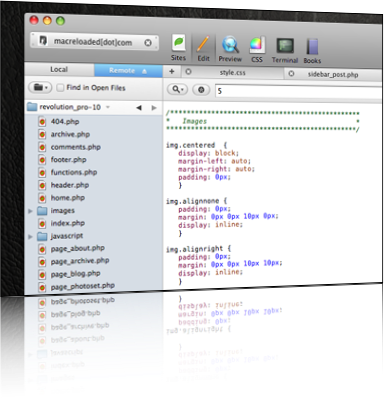The image size is (384, 400).
Task: Select file functions.php
Action: pos(74,172)
